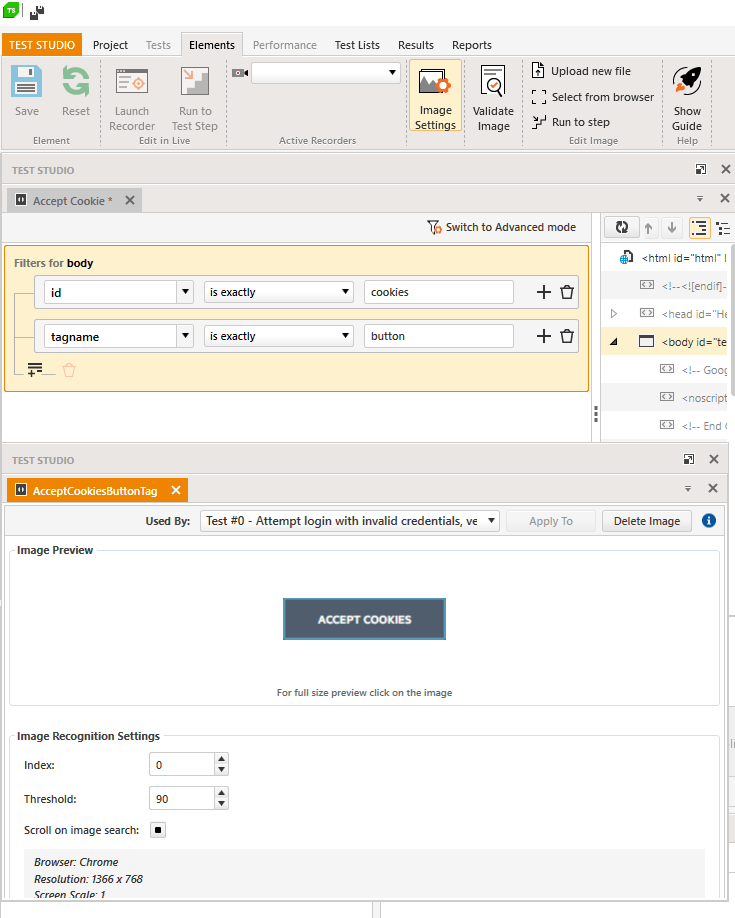This screenshot has height=918, width=735.
Task: Increase the Index value
Action: pyautogui.click(x=221, y=759)
